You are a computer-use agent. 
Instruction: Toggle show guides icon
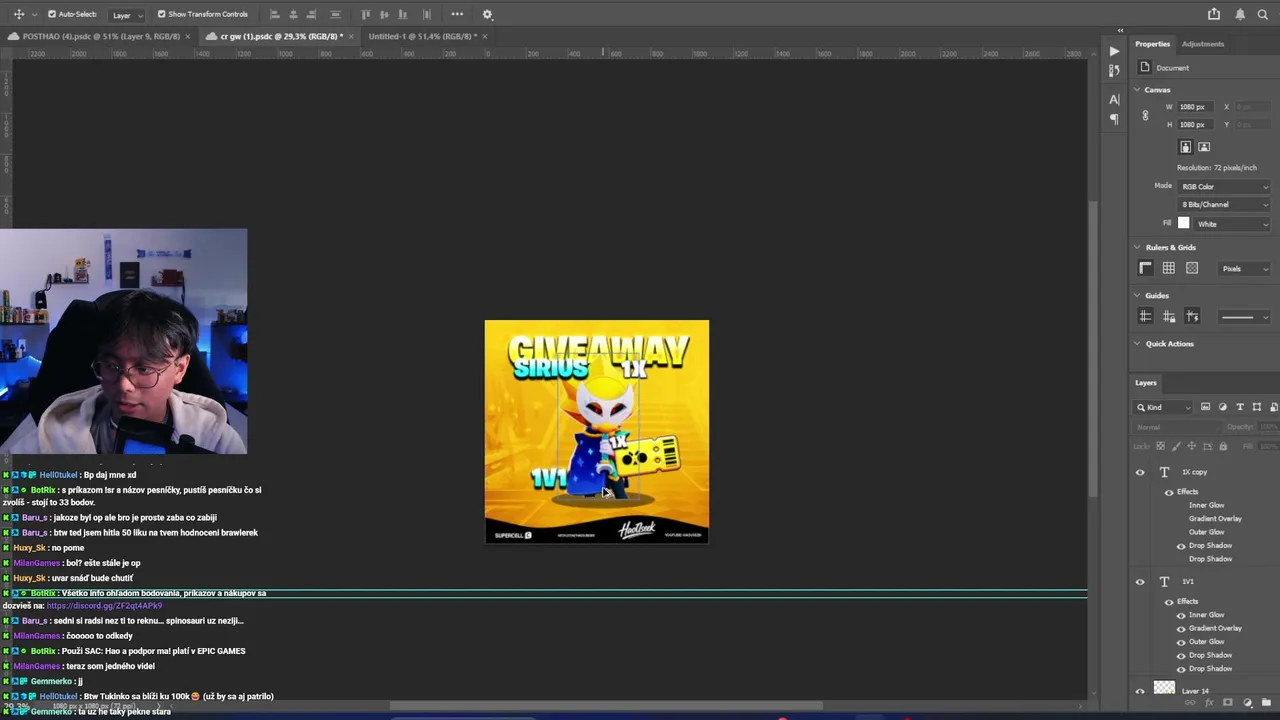tap(1146, 316)
